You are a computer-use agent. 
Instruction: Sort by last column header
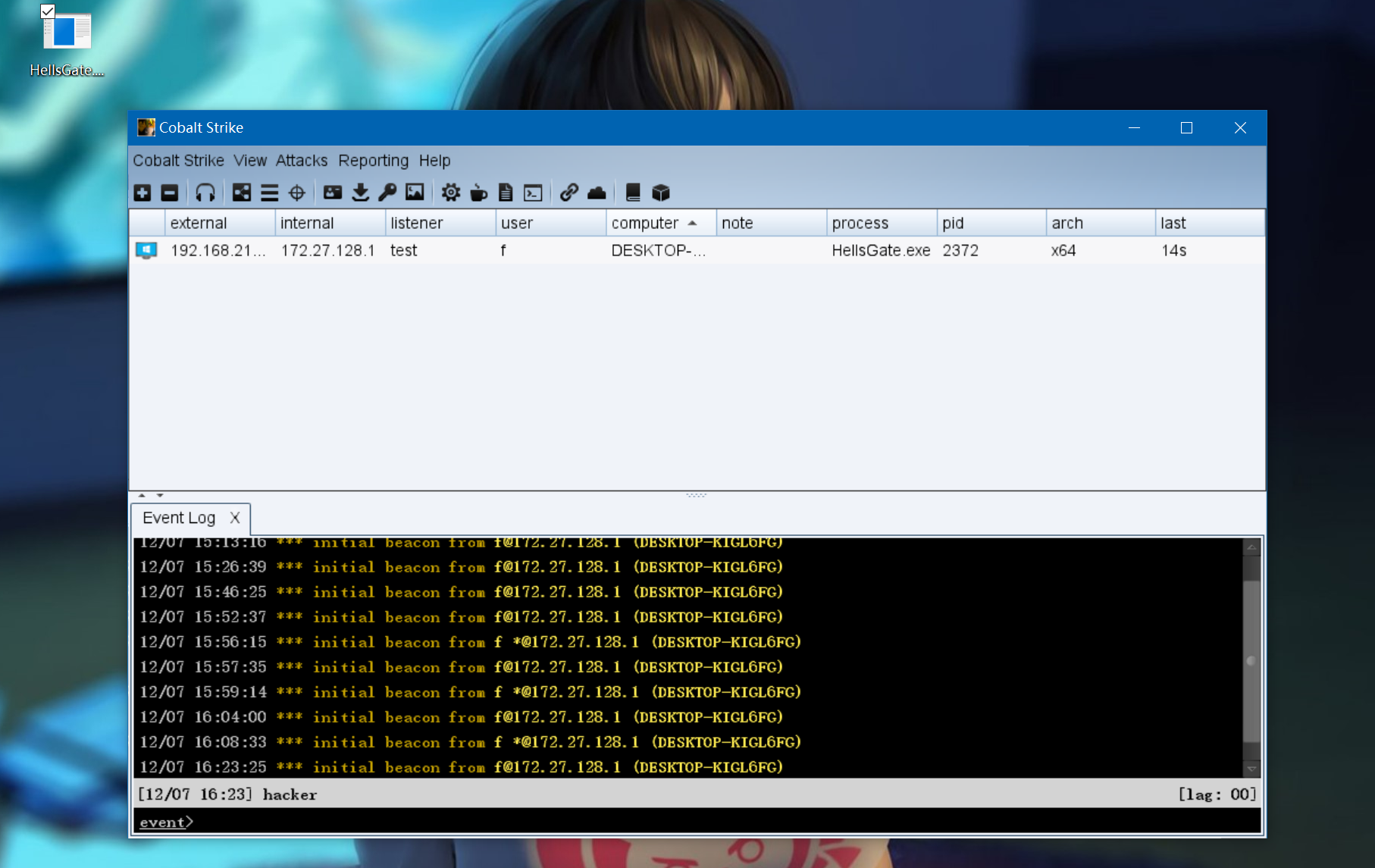1210,223
